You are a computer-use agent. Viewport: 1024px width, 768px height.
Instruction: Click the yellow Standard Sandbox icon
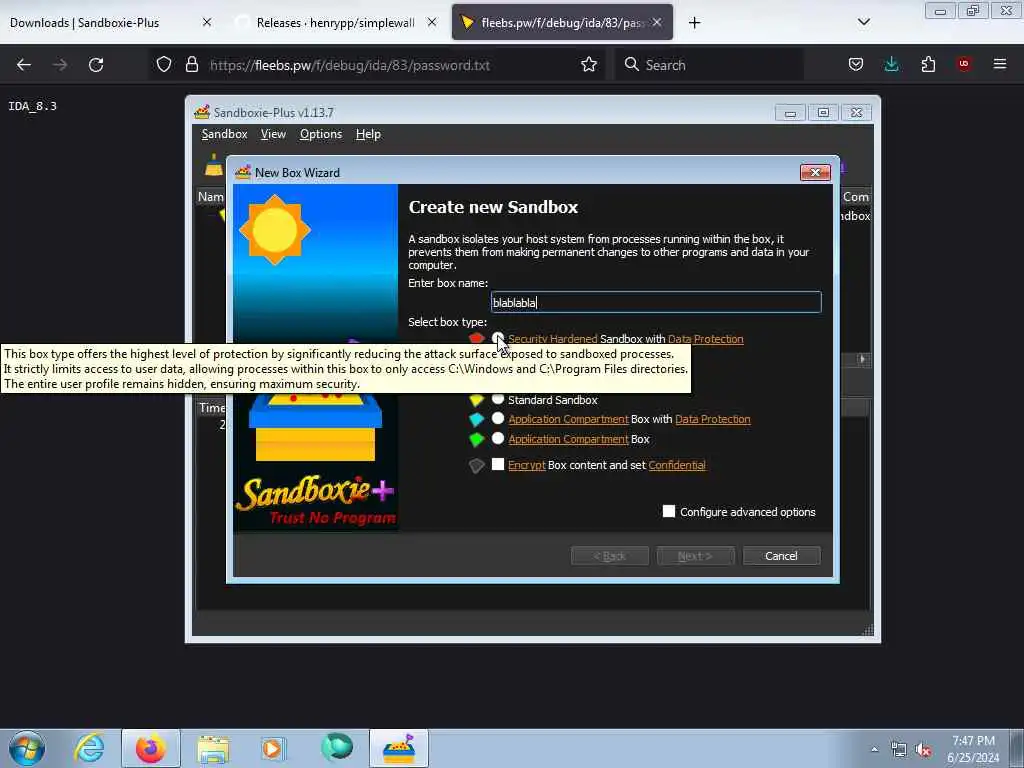click(476, 400)
